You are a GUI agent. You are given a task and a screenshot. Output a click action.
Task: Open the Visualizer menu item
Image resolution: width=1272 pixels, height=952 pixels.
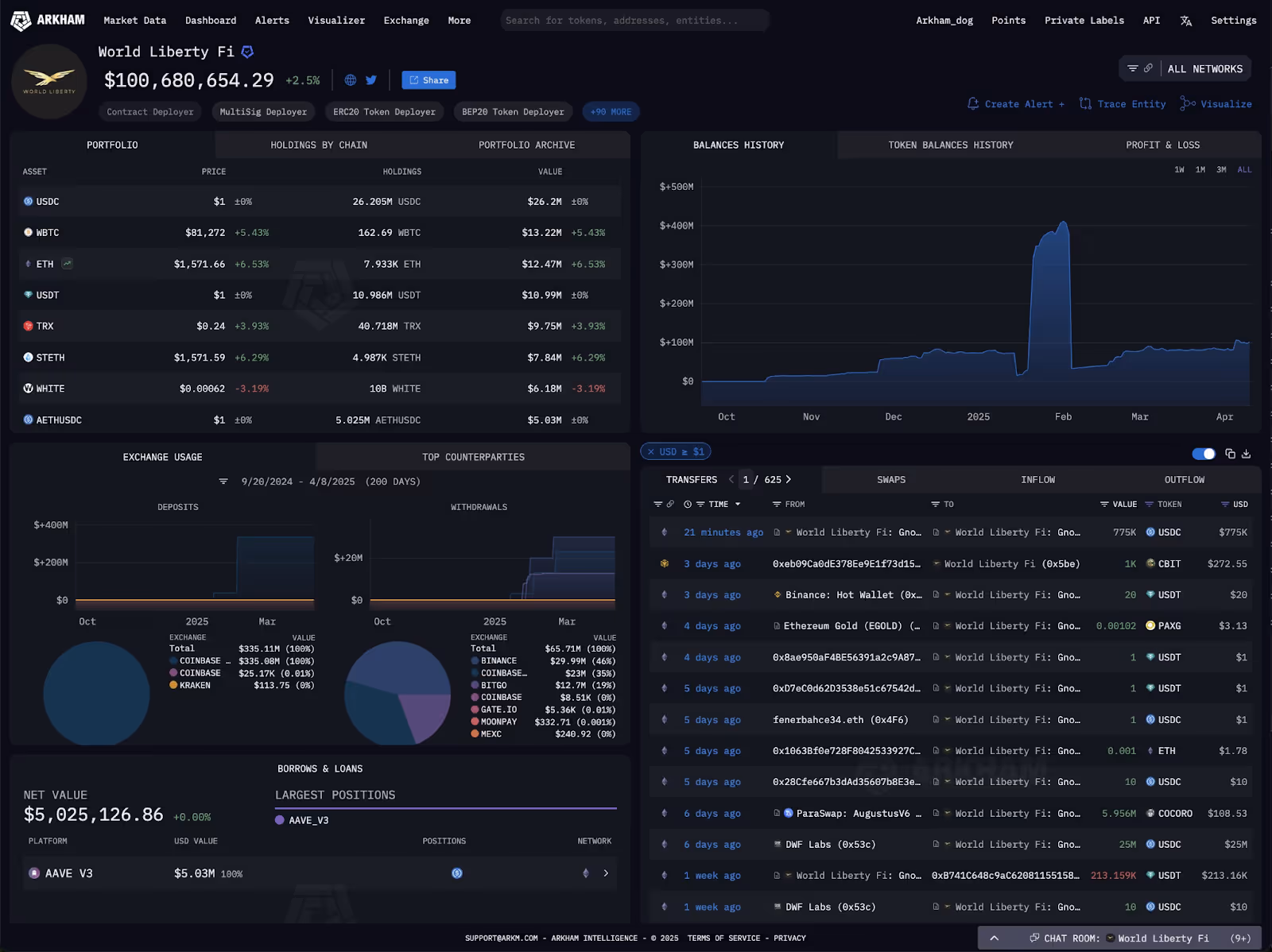pyautogui.click(x=336, y=21)
